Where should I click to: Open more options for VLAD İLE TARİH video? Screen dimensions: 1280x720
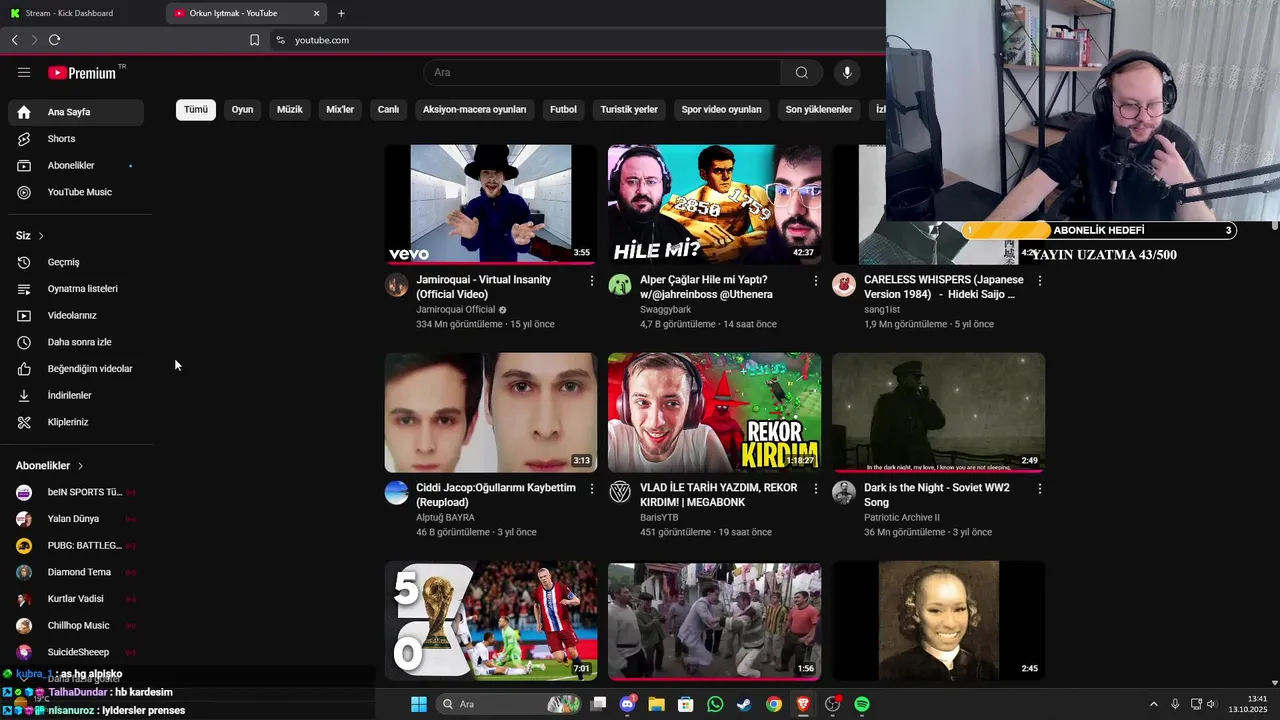[816, 489]
